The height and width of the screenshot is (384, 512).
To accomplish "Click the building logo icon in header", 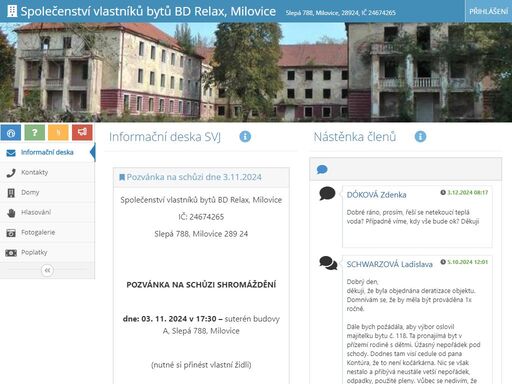I will point(12,11).
